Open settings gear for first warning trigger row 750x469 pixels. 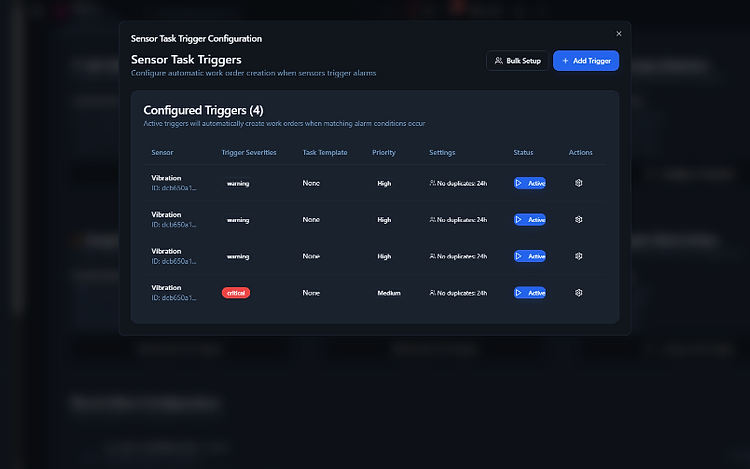click(x=578, y=183)
